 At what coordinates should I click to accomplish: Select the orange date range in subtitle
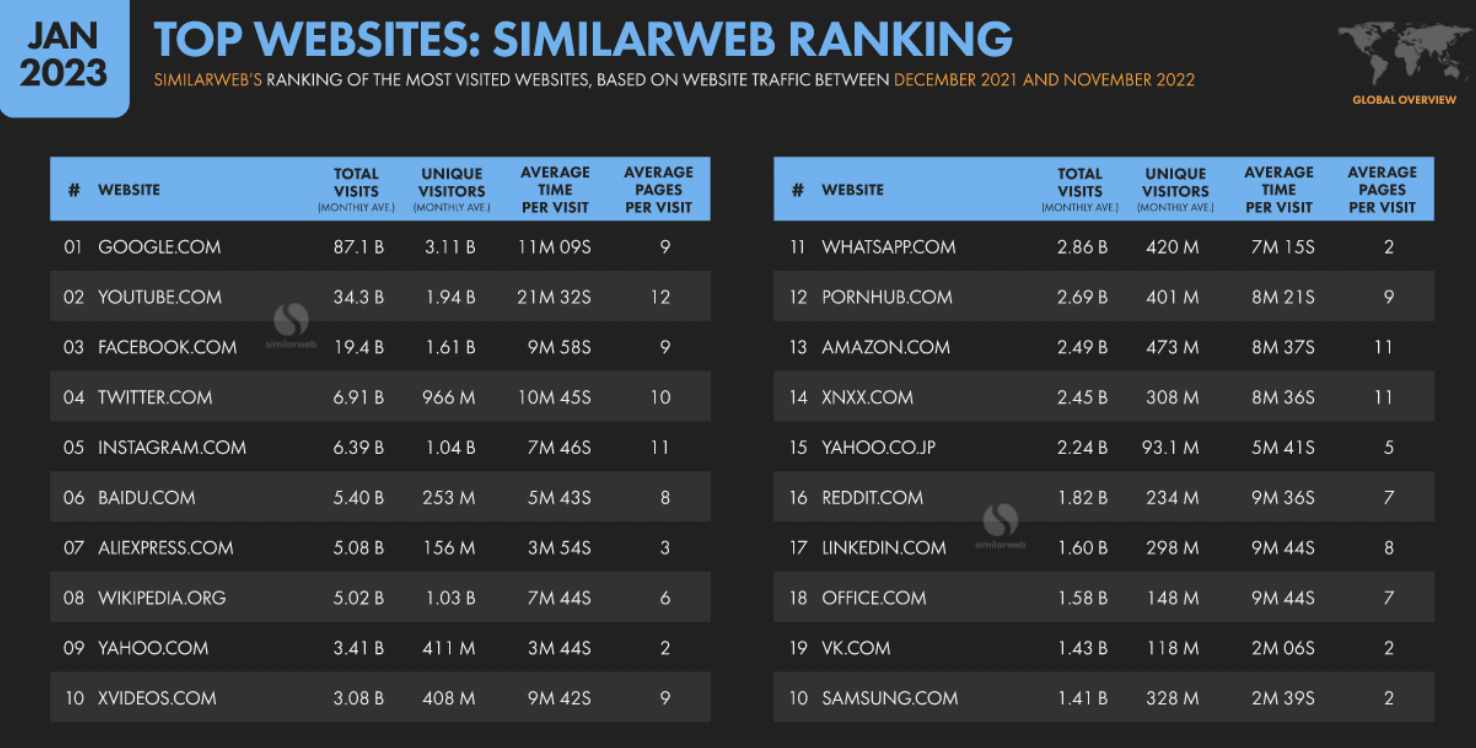pyautogui.click(x=1044, y=80)
